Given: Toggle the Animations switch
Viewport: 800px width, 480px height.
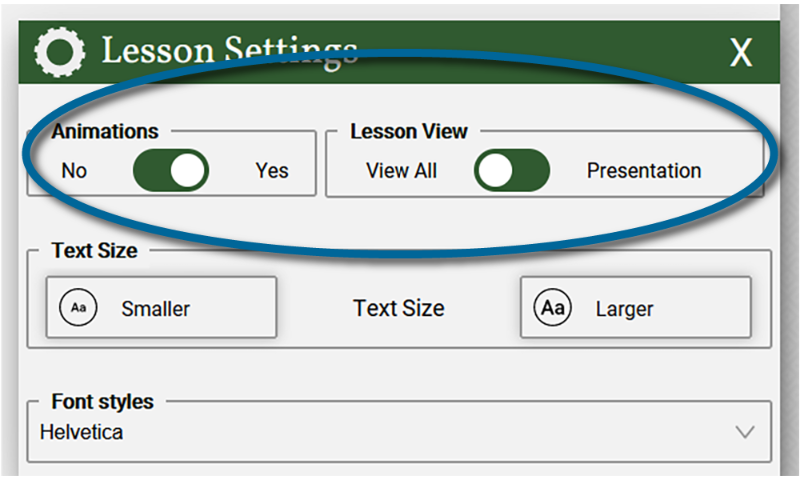Looking at the screenshot, I should click(170, 170).
